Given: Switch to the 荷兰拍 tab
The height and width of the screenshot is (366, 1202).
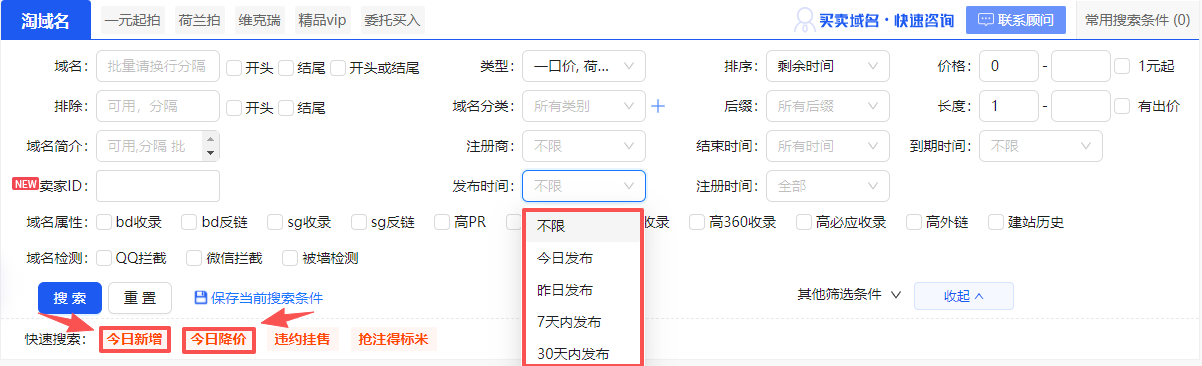Looking at the screenshot, I should tap(201, 19).
